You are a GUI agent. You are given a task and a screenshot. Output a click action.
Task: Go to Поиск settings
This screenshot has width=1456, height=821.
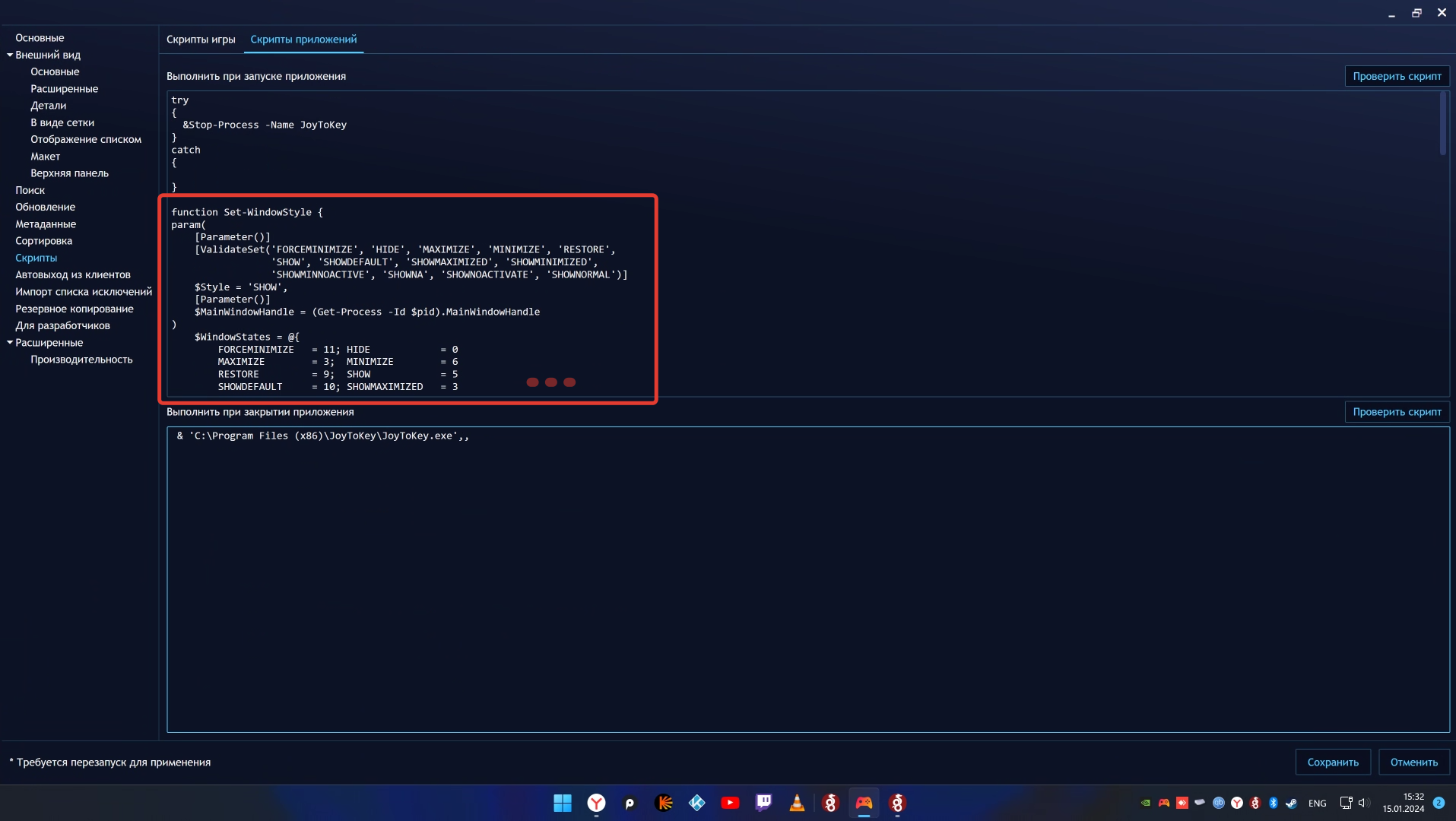pos(30,190)
